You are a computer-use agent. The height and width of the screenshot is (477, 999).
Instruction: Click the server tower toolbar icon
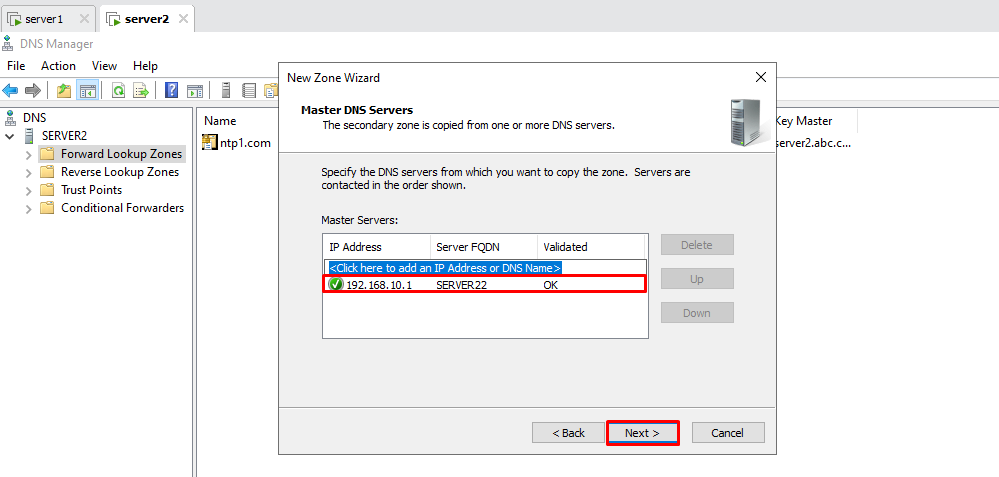(x=226, y=90)
